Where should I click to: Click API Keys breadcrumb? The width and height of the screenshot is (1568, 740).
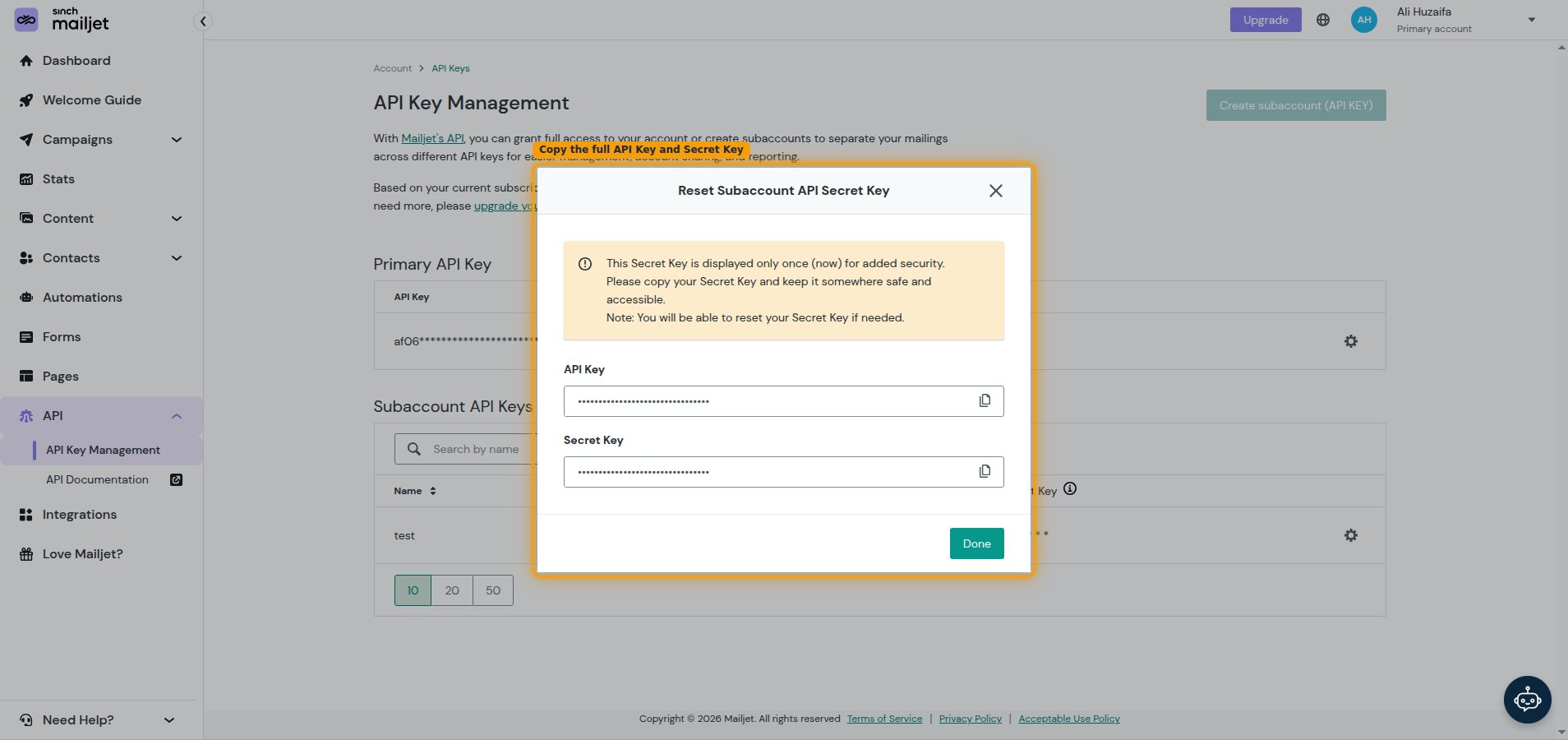coord(450,68)
